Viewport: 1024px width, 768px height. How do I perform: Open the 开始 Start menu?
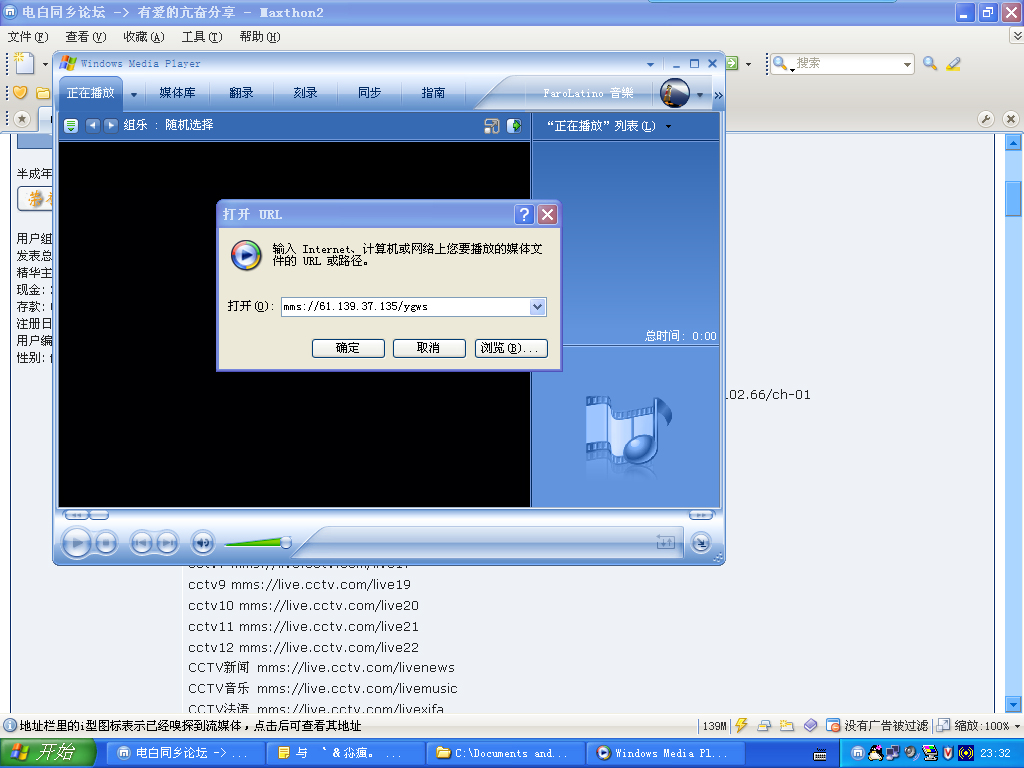coord(42,753)
